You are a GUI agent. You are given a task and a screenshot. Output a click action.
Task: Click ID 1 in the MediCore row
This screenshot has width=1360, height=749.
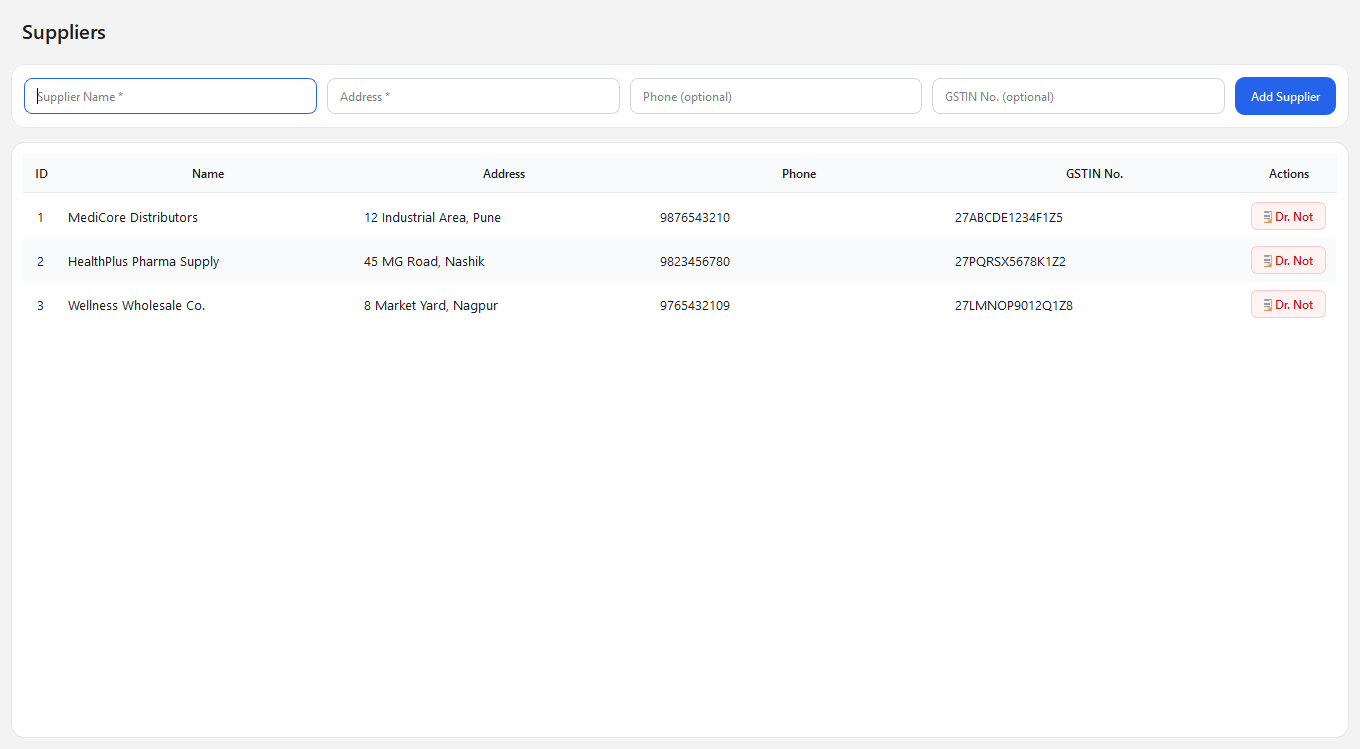pyautogui.click(x=40, y=217)
